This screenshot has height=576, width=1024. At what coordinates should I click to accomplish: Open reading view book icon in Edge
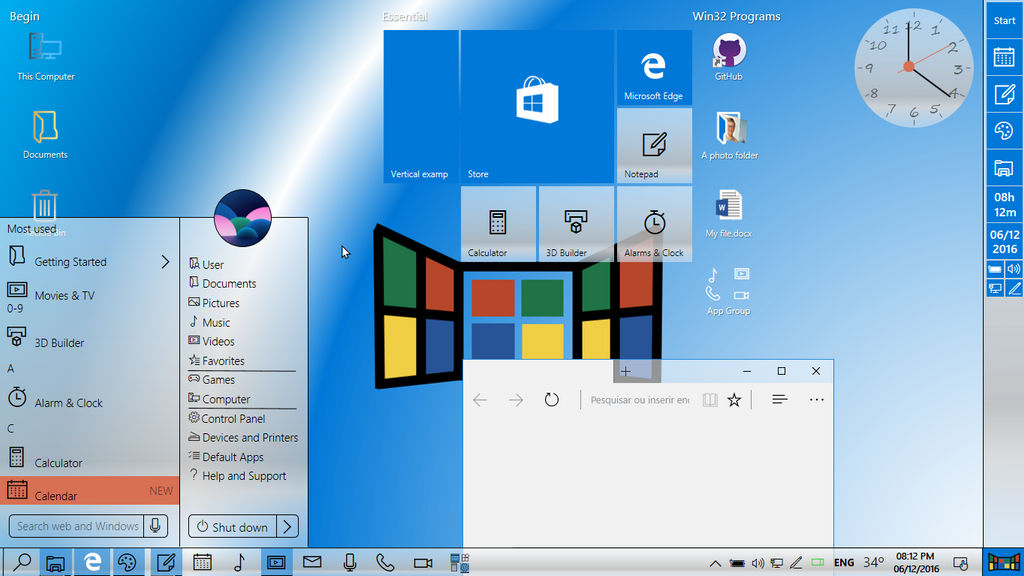(x=710, y=400)
